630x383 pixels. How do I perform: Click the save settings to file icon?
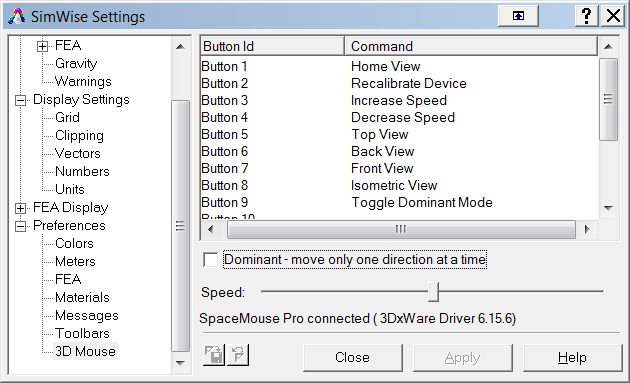214,355
